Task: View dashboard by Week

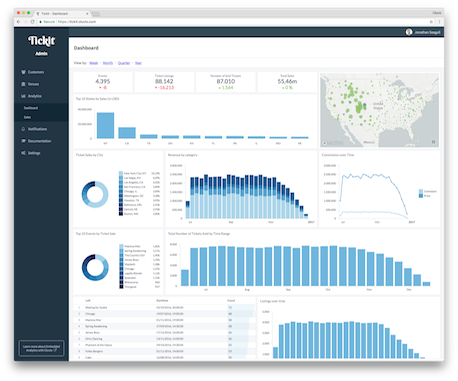Action: 94,63
